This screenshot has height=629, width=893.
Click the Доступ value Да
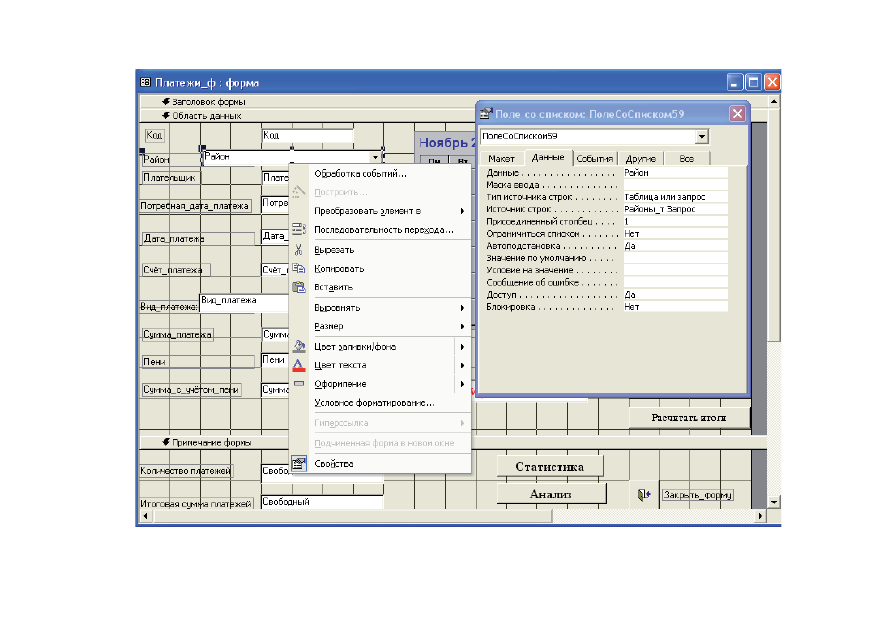click(x=675, y=295)
